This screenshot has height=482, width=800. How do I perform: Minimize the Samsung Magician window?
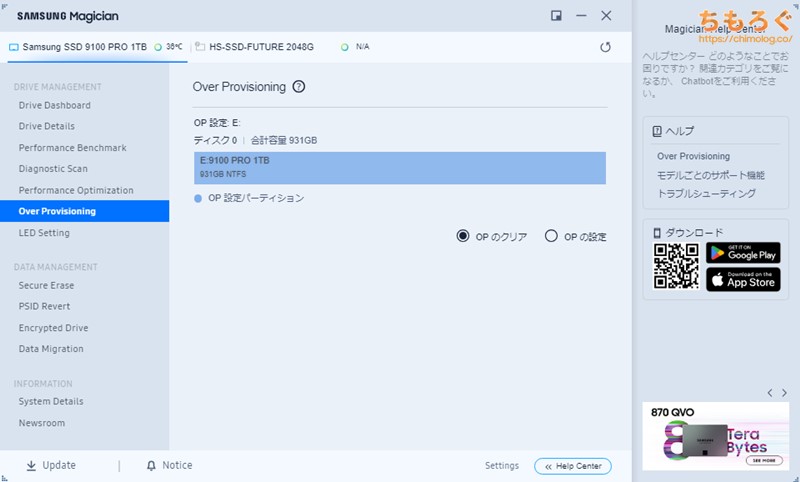click(x=581, y=16)
